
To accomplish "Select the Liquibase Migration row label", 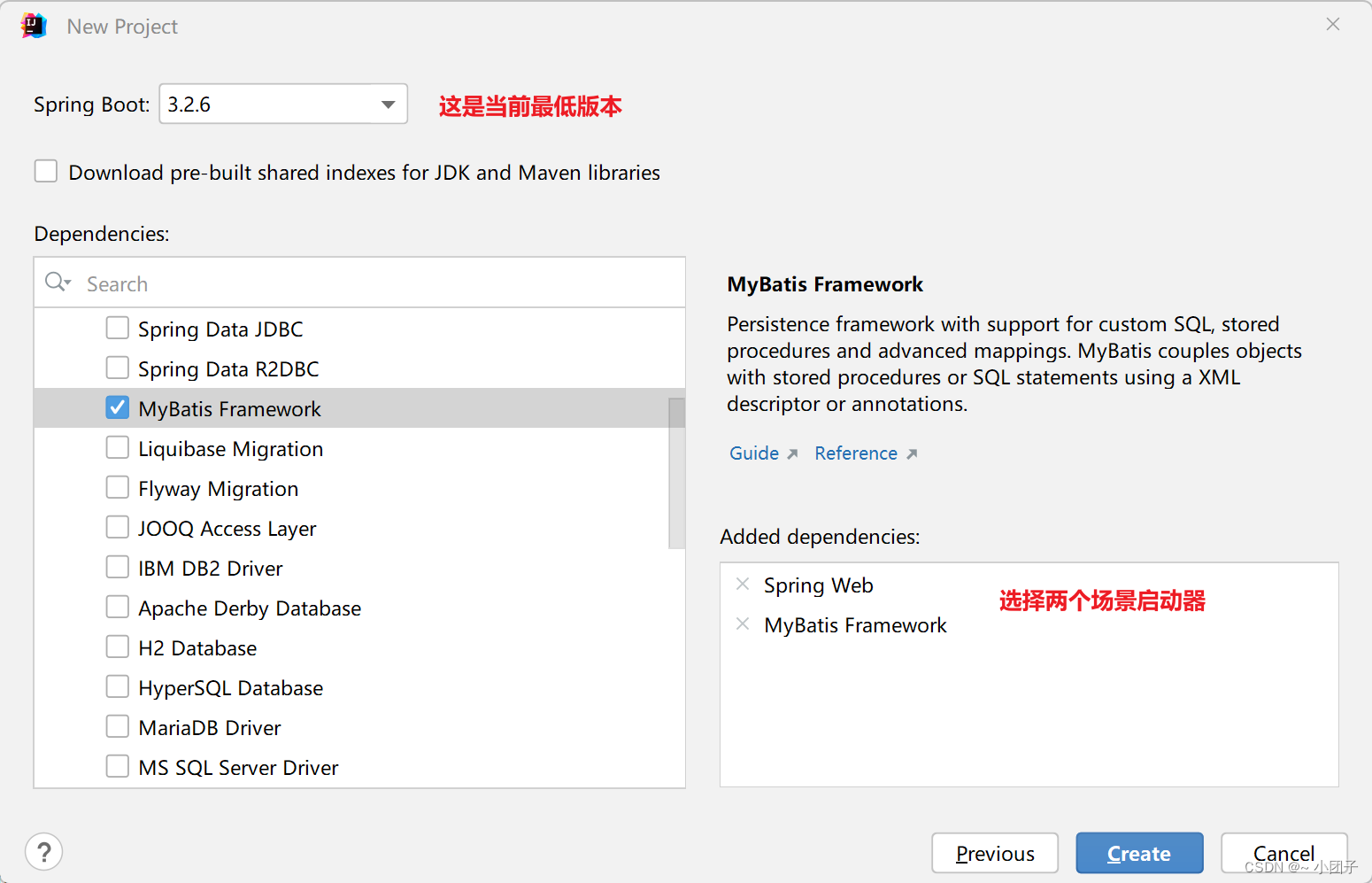I will pyautogui.click(x=231, y=449).
